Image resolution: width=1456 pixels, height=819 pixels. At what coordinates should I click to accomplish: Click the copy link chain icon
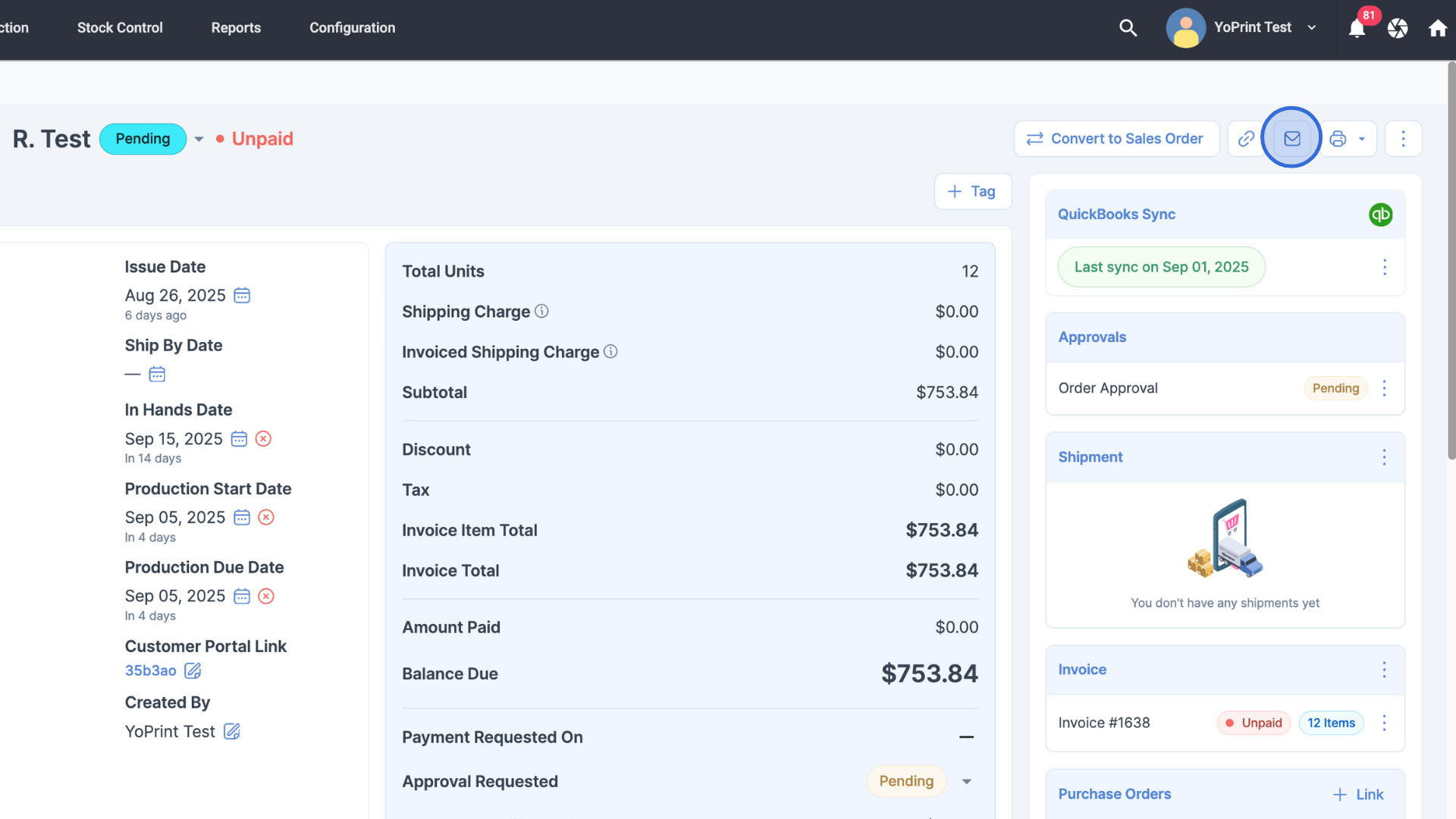(1246, 139)
